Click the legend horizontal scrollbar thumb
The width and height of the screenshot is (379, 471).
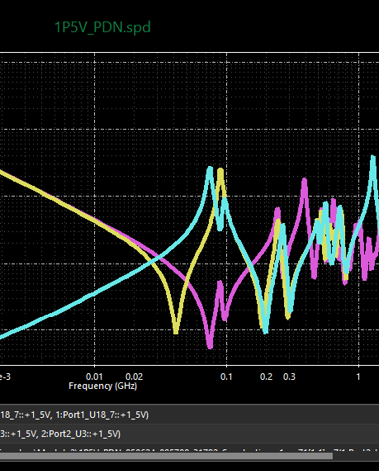click(x=166, y=456)
